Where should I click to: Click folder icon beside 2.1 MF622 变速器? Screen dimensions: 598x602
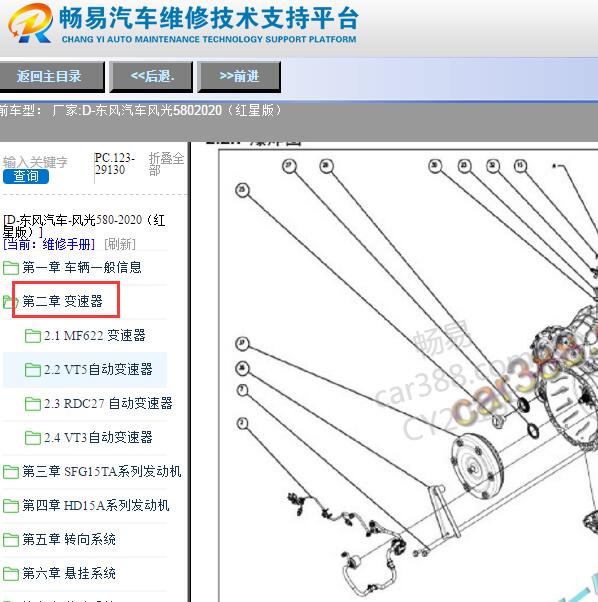pyautogui.click(x=33, y=336)
